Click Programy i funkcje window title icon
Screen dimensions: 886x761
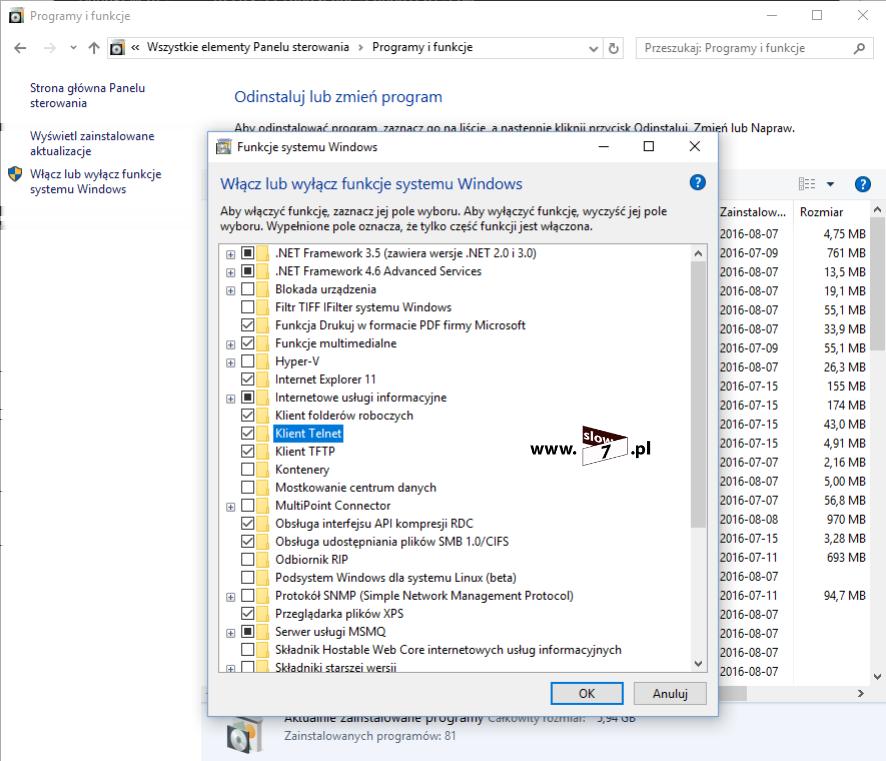click(x=16, y=15)
